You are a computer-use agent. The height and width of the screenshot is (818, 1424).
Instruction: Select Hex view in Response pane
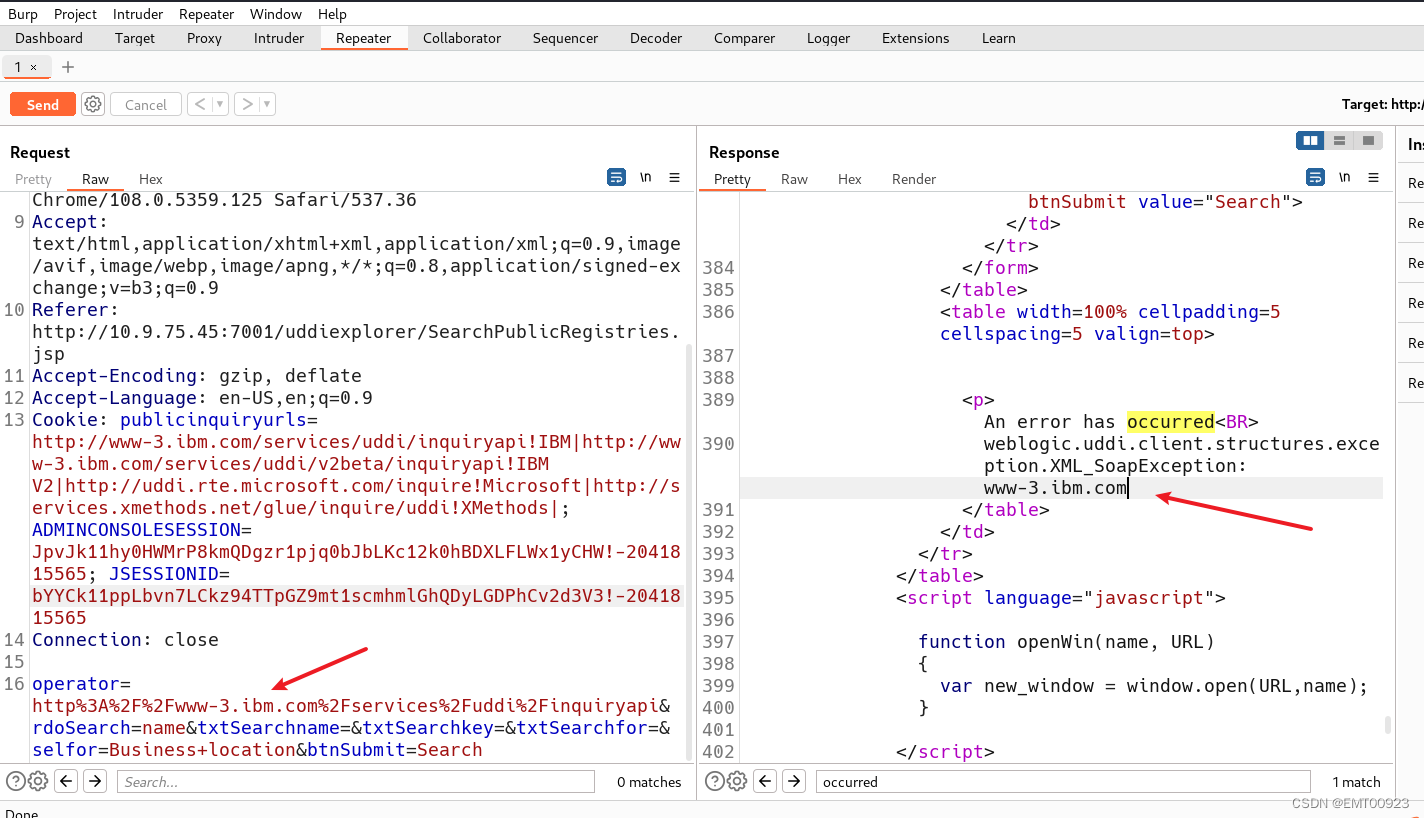pos(849,179)
